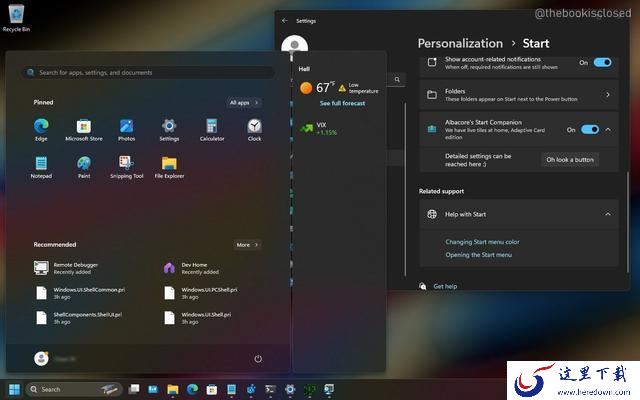
Task: Click the Settings back arrow
Action: pos(285,20)
